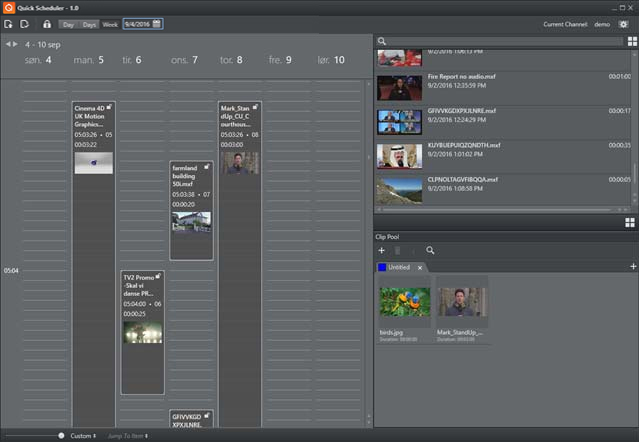Image resolution: width=639 pixels, height=442 pixels.
Task: Click the new schedule file icon
Action: point(8,24)
